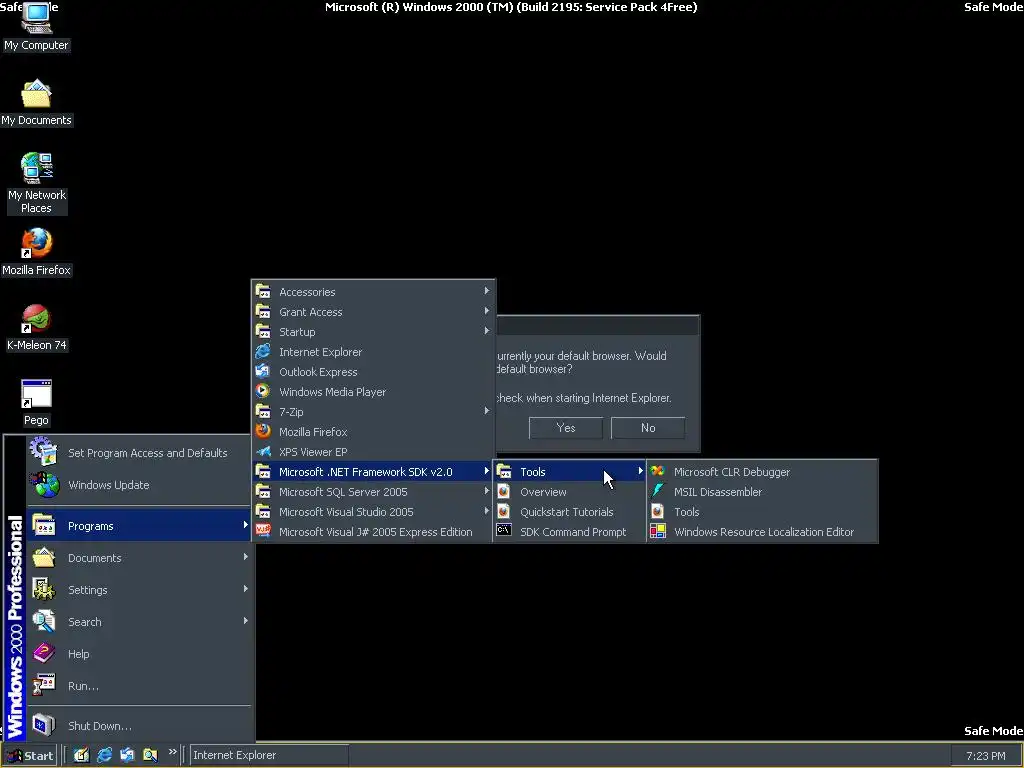This screenshot has height=768, width=1024.
Task: Launch Microsoft CLR Debugger
Action: (x=762, y=472)
